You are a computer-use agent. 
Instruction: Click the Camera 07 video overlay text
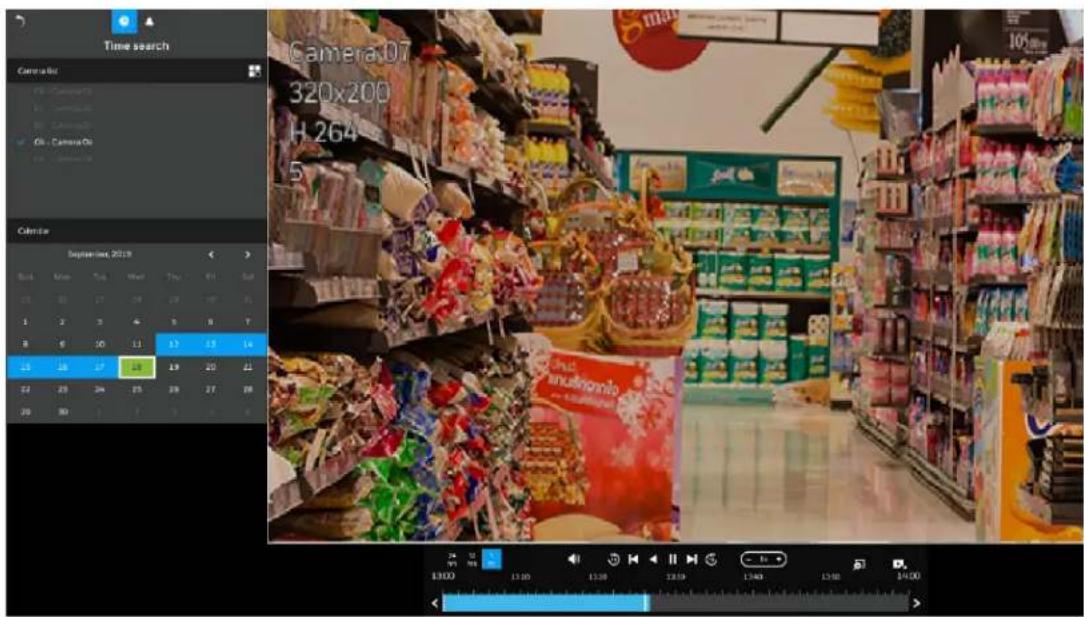349,52
